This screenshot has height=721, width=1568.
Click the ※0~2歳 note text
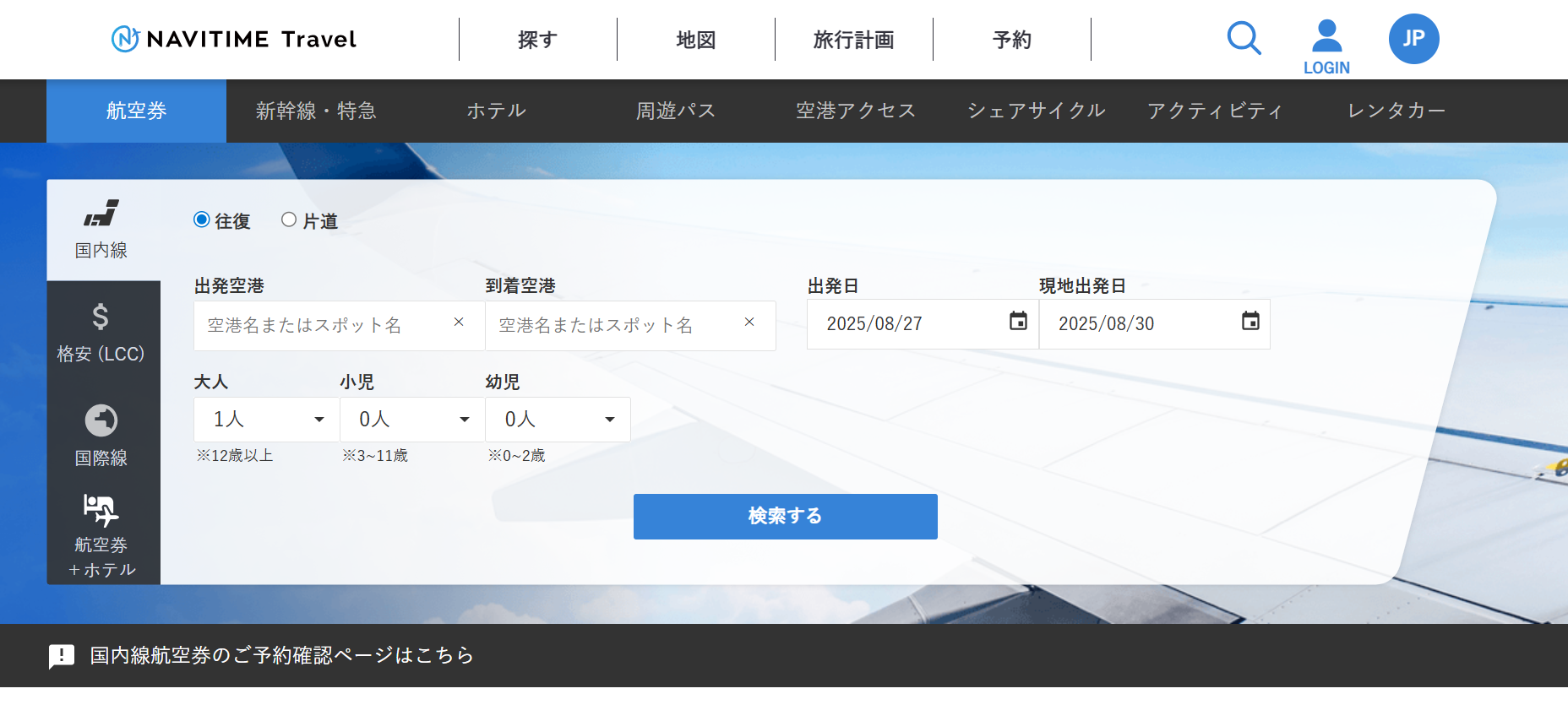click(x=516, y=456)
